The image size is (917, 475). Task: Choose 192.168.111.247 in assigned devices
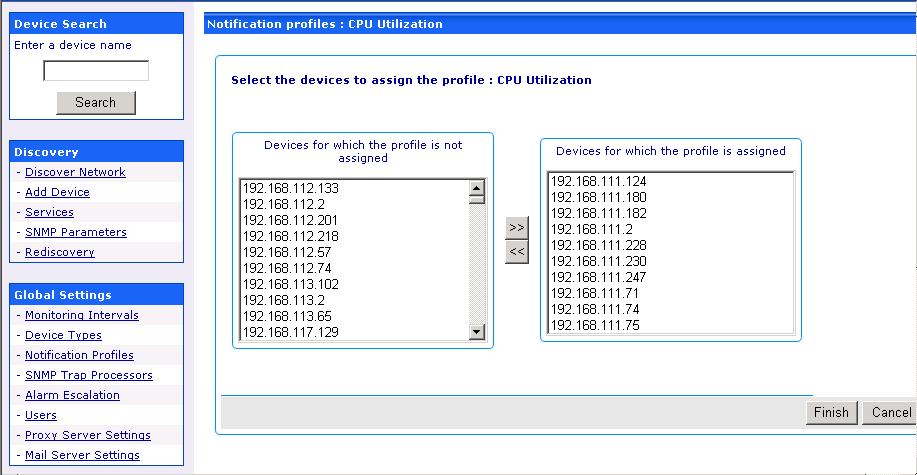[599, 277]
